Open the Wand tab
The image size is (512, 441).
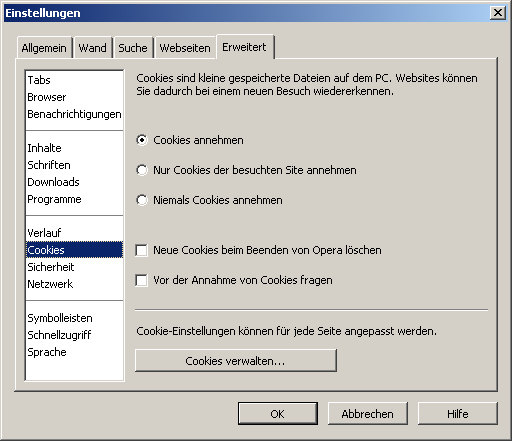[x=93, y=48]
